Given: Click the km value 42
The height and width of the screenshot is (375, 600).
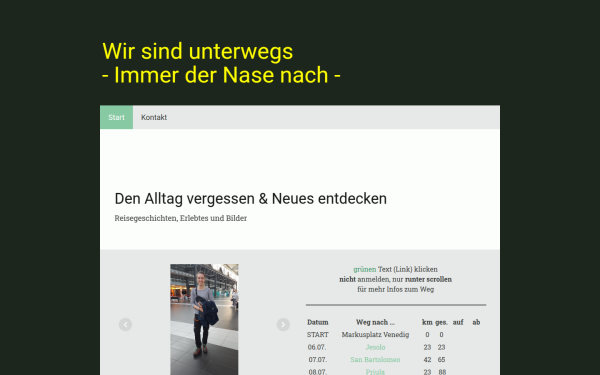Looking at the screenshot, I should point(427,360).
